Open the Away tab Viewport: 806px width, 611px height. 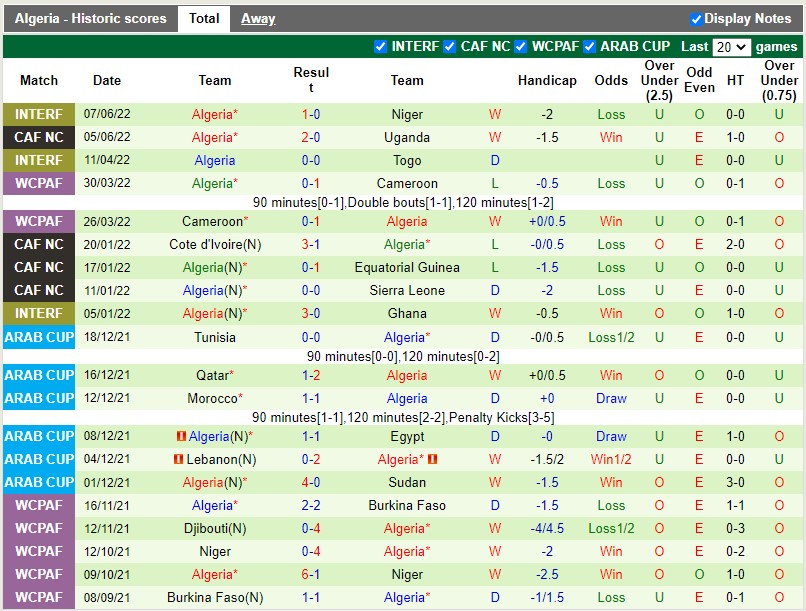[x=258, y=19]
